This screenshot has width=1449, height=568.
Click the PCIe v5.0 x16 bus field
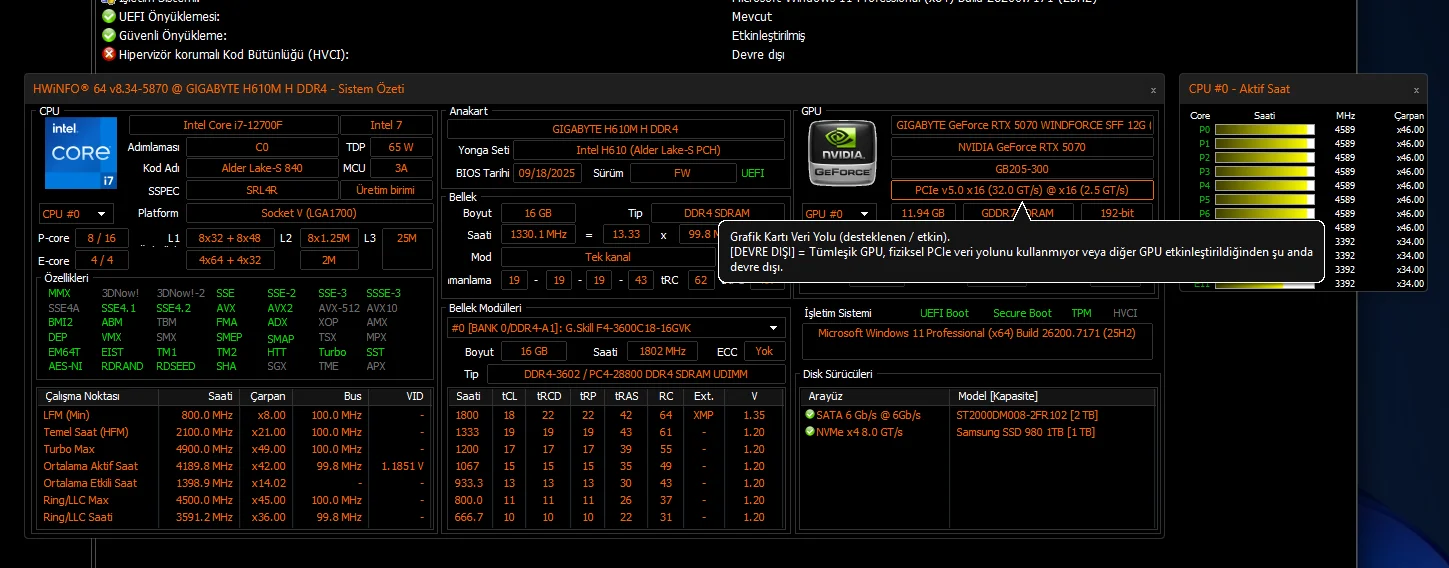[1022, 190]
